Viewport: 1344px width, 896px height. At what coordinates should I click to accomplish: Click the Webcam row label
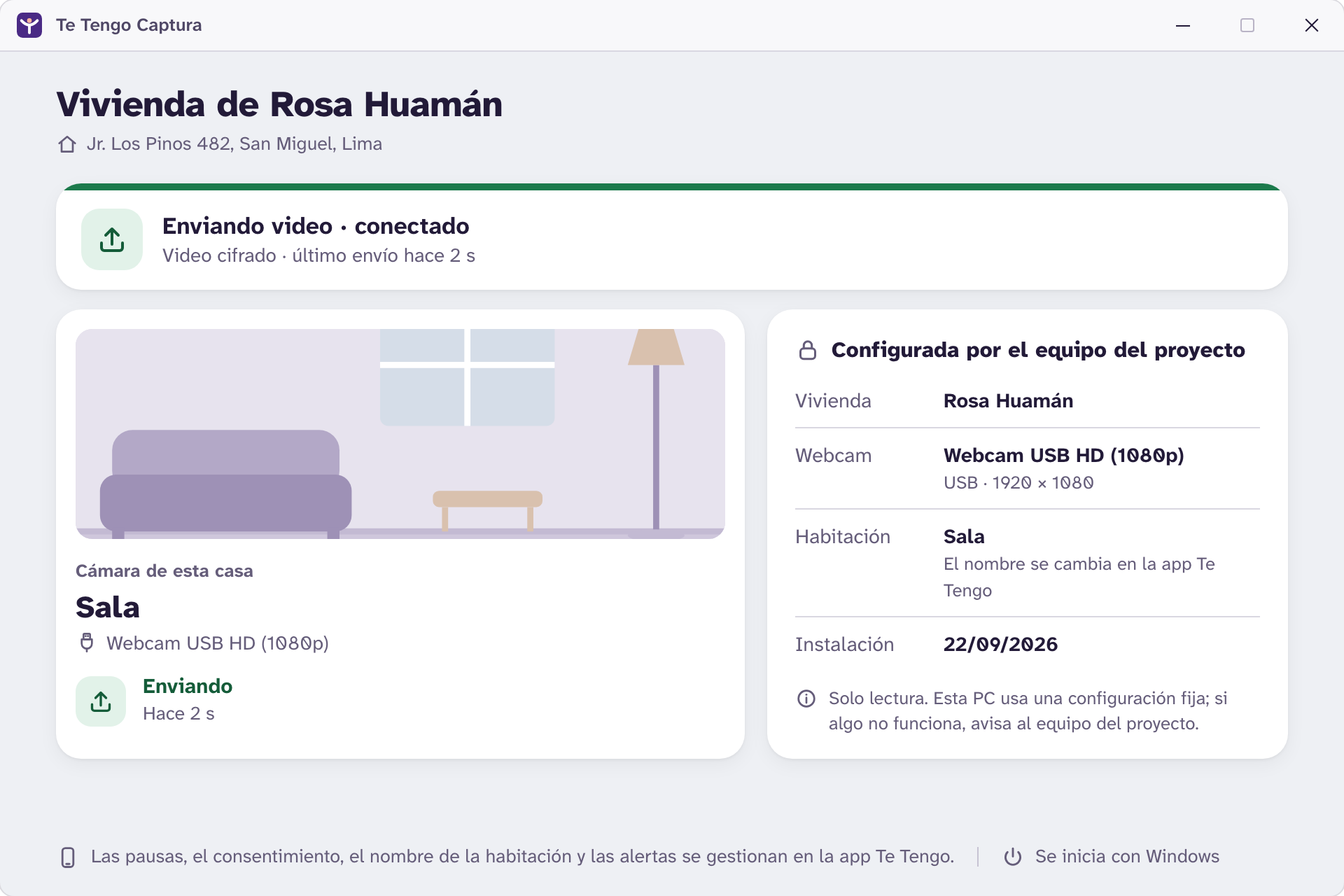coord(833,456)
